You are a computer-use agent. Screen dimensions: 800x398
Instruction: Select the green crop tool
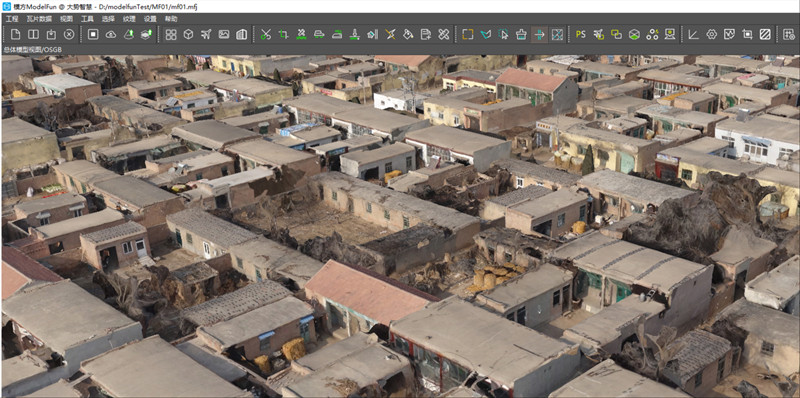coord(284,34)
